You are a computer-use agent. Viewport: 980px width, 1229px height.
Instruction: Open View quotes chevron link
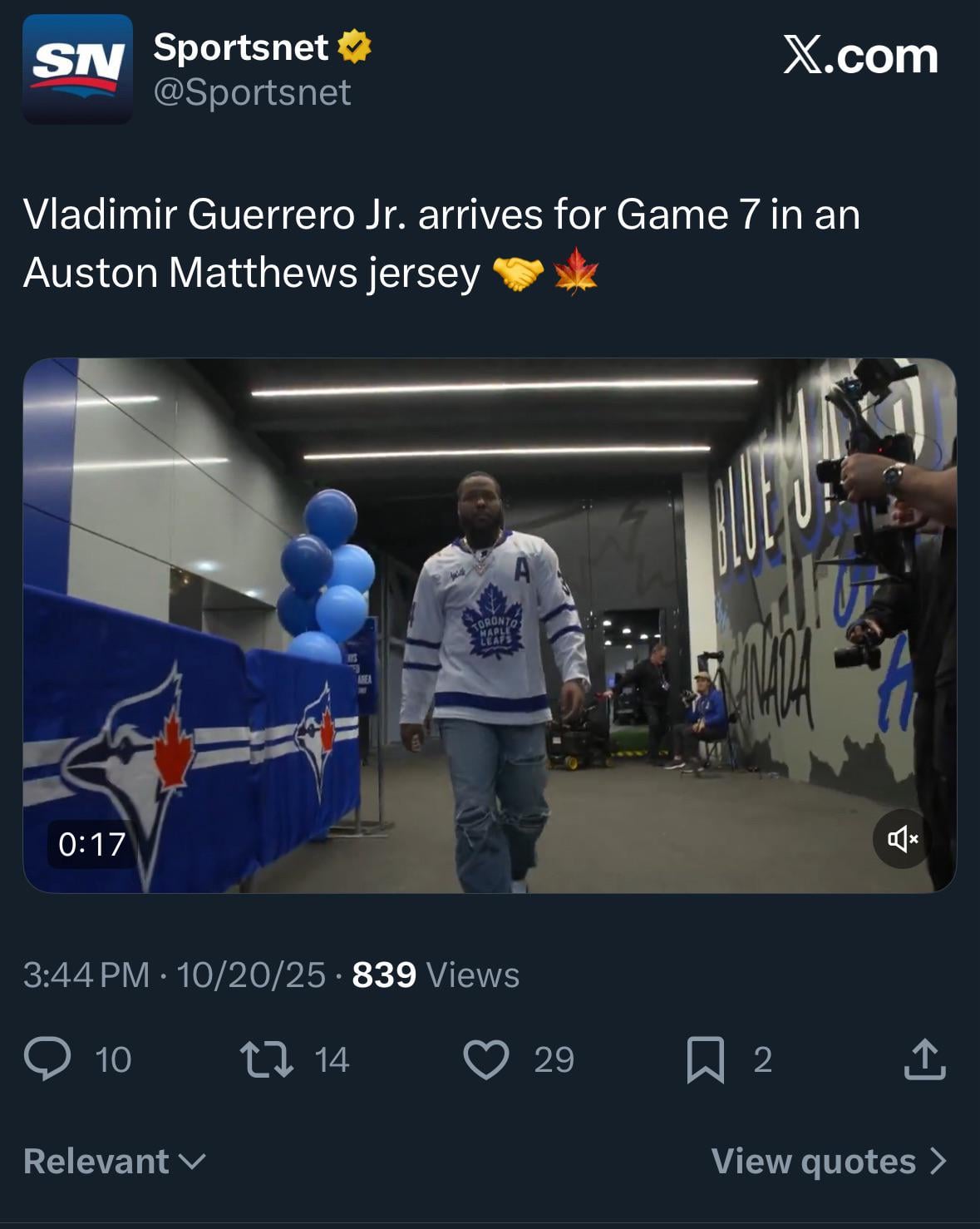[x=829, y=1161]
